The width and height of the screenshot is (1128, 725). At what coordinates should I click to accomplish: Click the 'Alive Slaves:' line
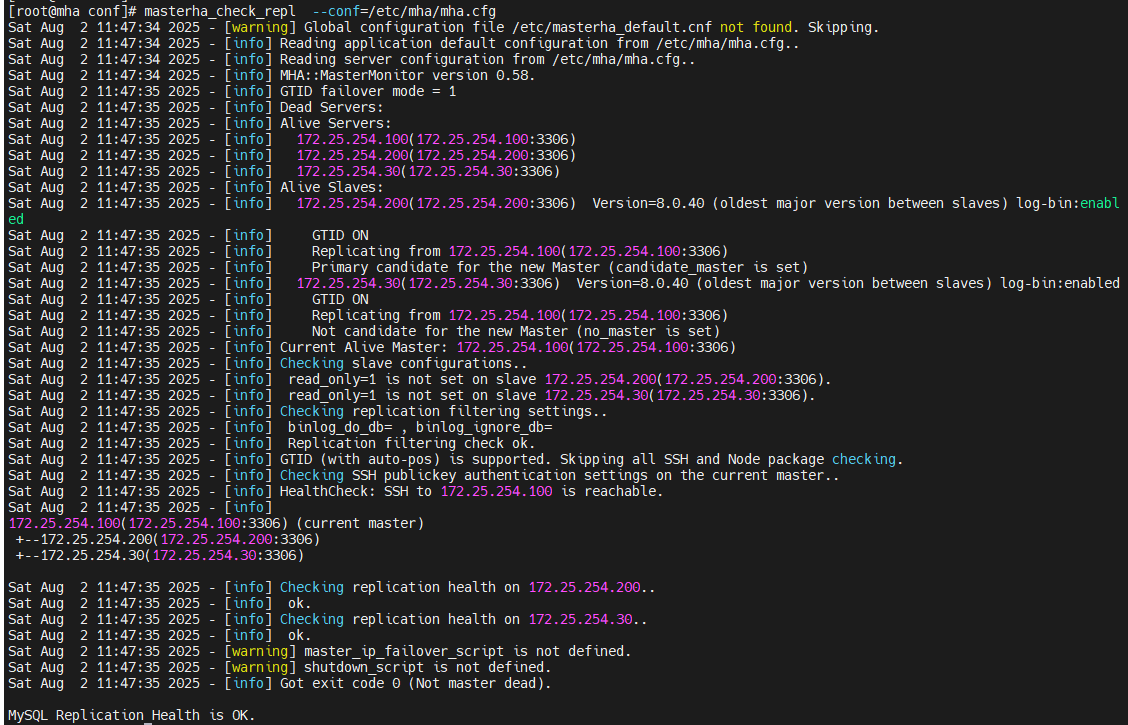[x=332, y=187]
